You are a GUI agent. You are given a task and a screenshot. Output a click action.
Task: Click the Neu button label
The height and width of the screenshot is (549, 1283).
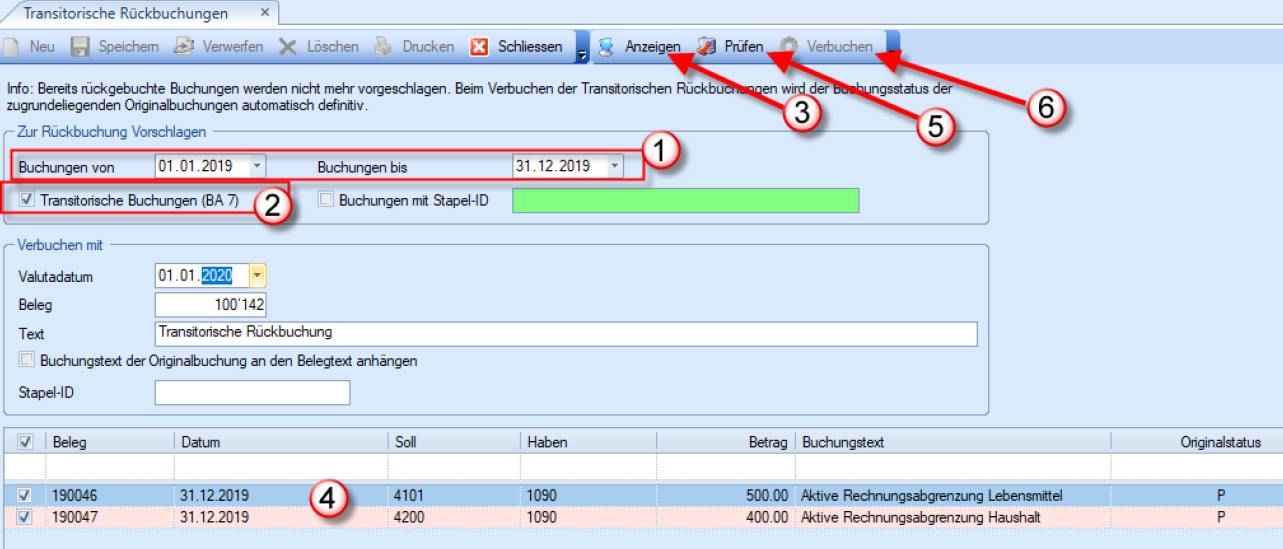[x=42, y=46]
